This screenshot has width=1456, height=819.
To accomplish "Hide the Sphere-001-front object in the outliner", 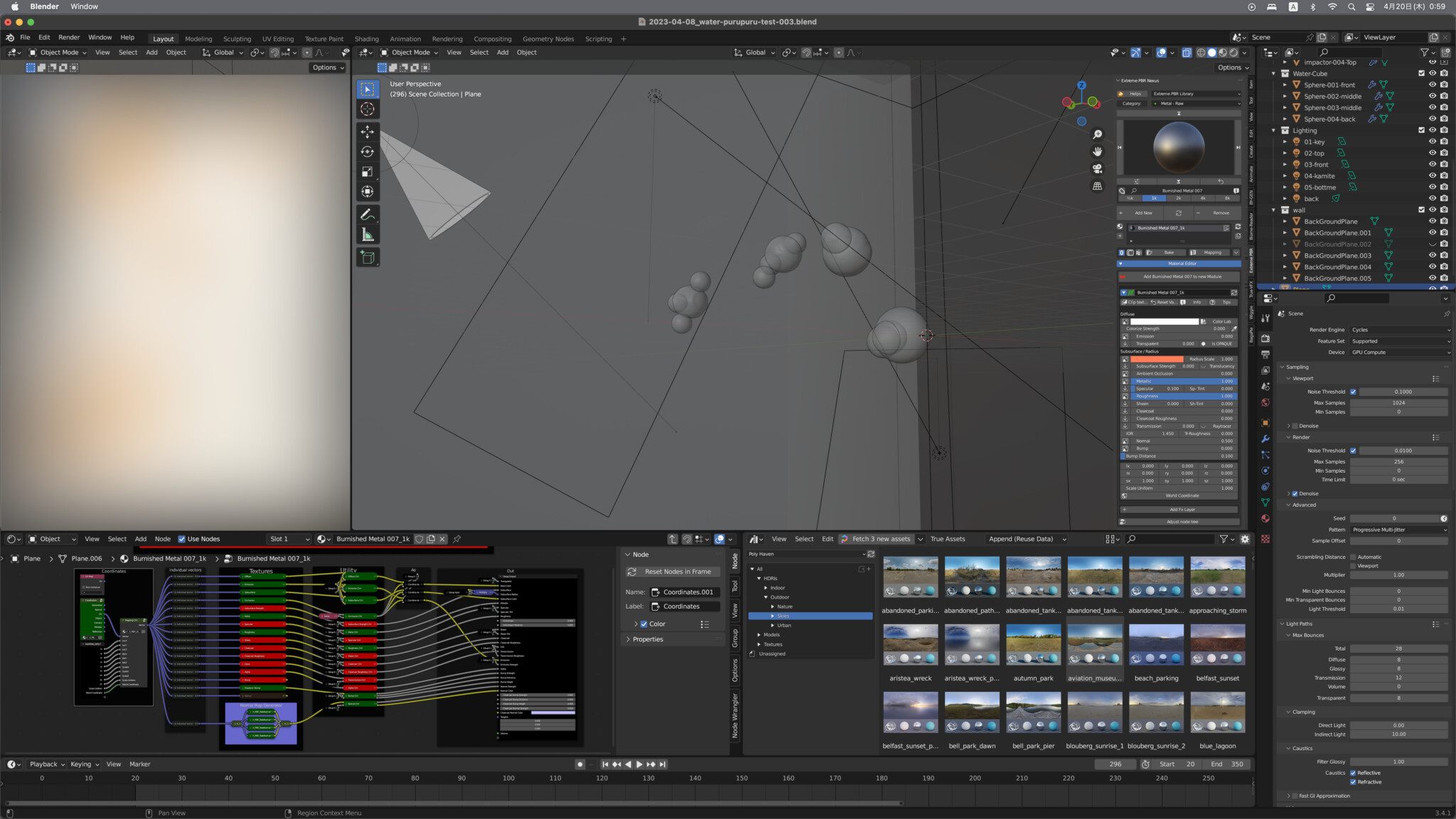I will [x=1433, y=85].
